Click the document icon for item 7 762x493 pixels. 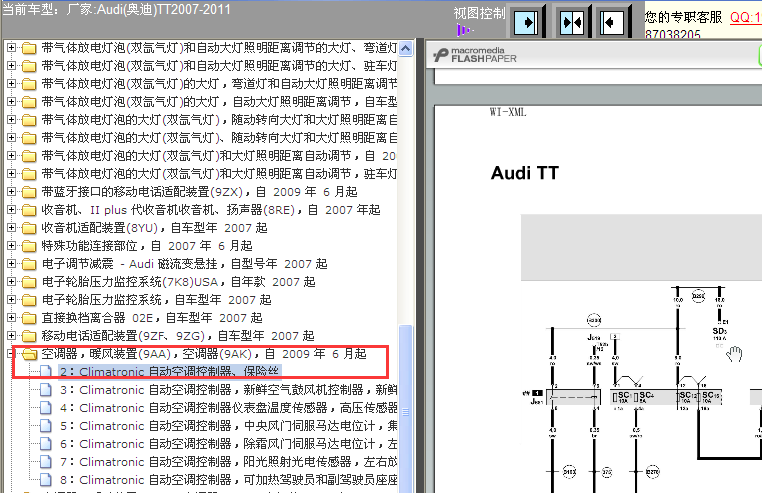click(x=46, y=462)
